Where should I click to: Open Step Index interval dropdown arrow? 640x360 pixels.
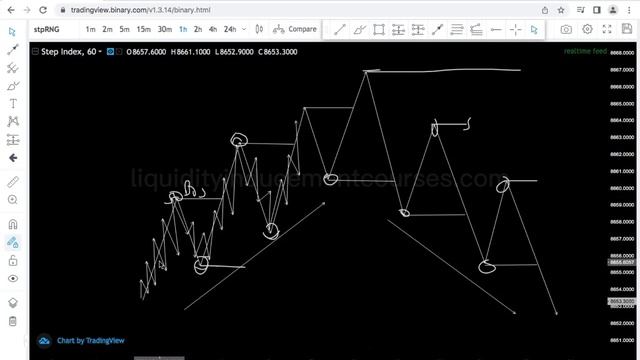[x=100, y=52]
